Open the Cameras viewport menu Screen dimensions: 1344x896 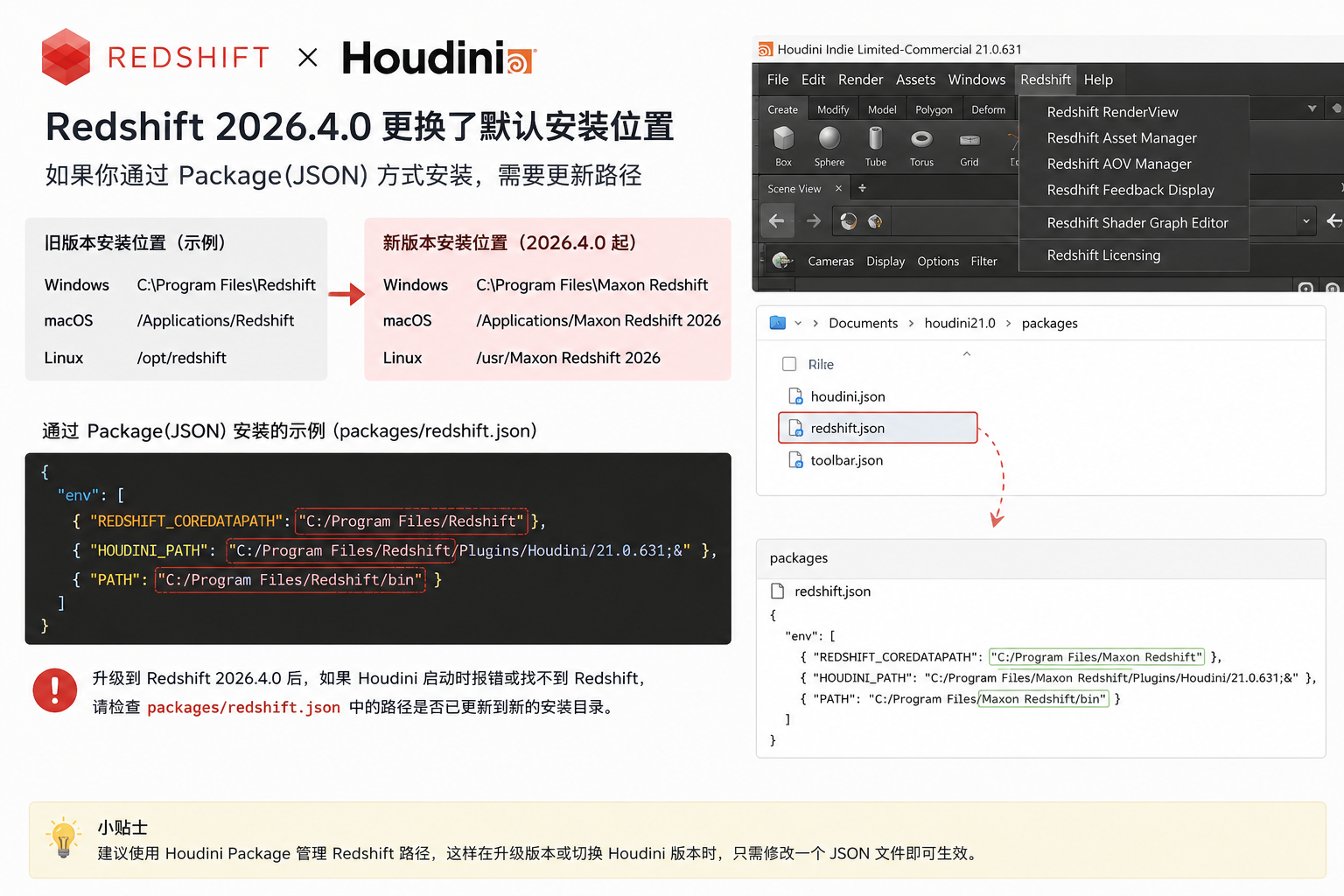click(830, 261)
